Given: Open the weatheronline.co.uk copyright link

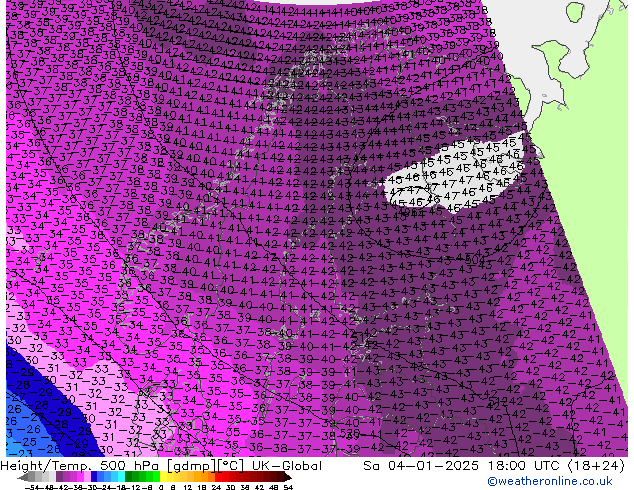Looking at the screenshot, I should (550, 481).
